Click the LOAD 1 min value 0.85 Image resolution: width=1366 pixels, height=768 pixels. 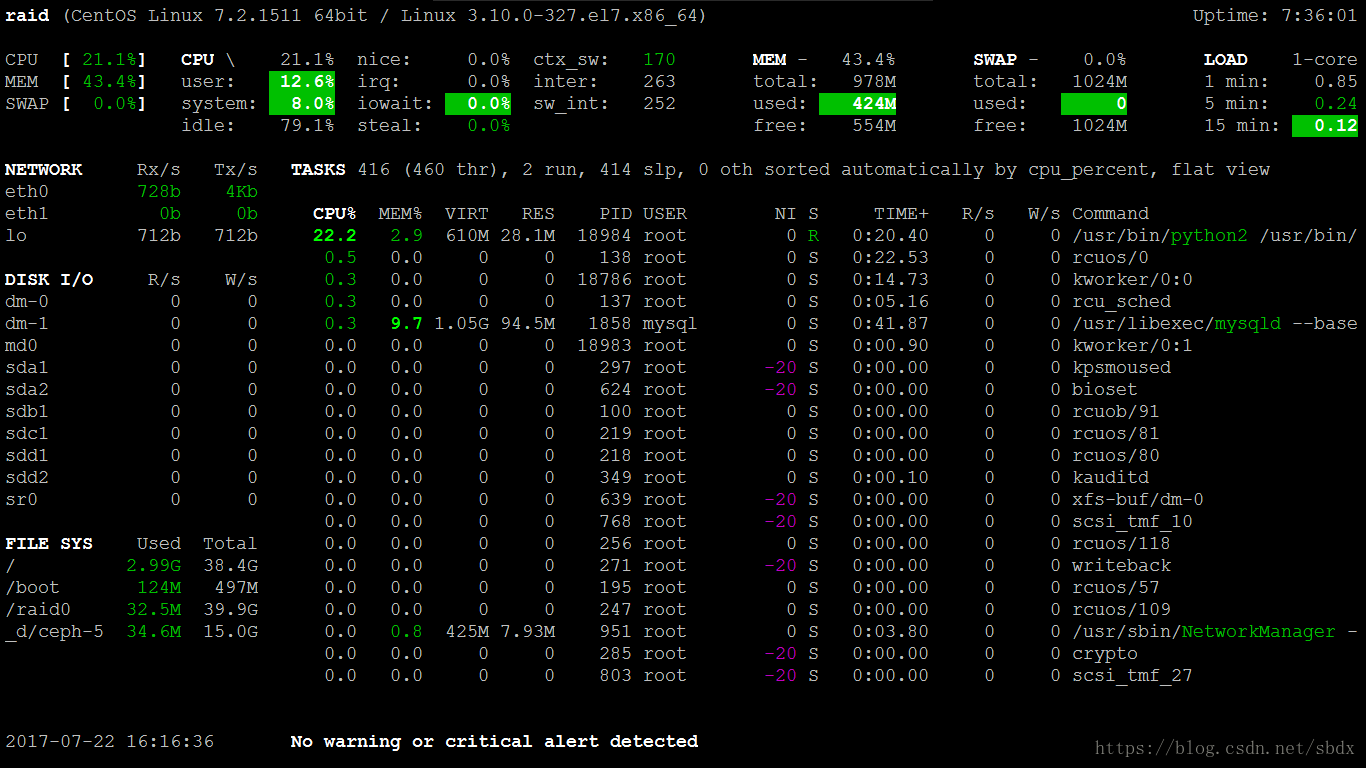click(x=1336, y=82)
